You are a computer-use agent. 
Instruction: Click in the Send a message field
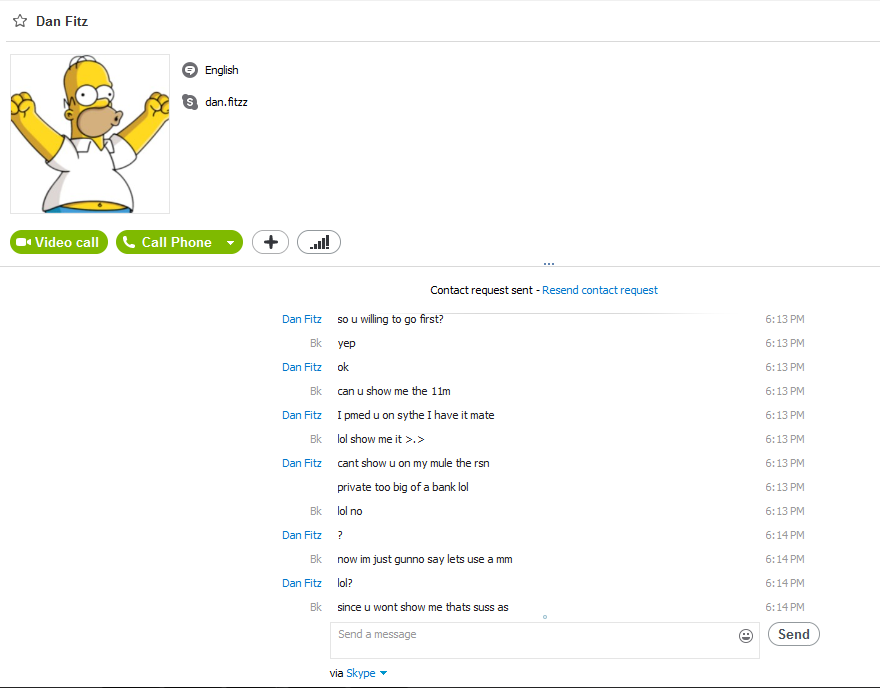tap(544, 640)
